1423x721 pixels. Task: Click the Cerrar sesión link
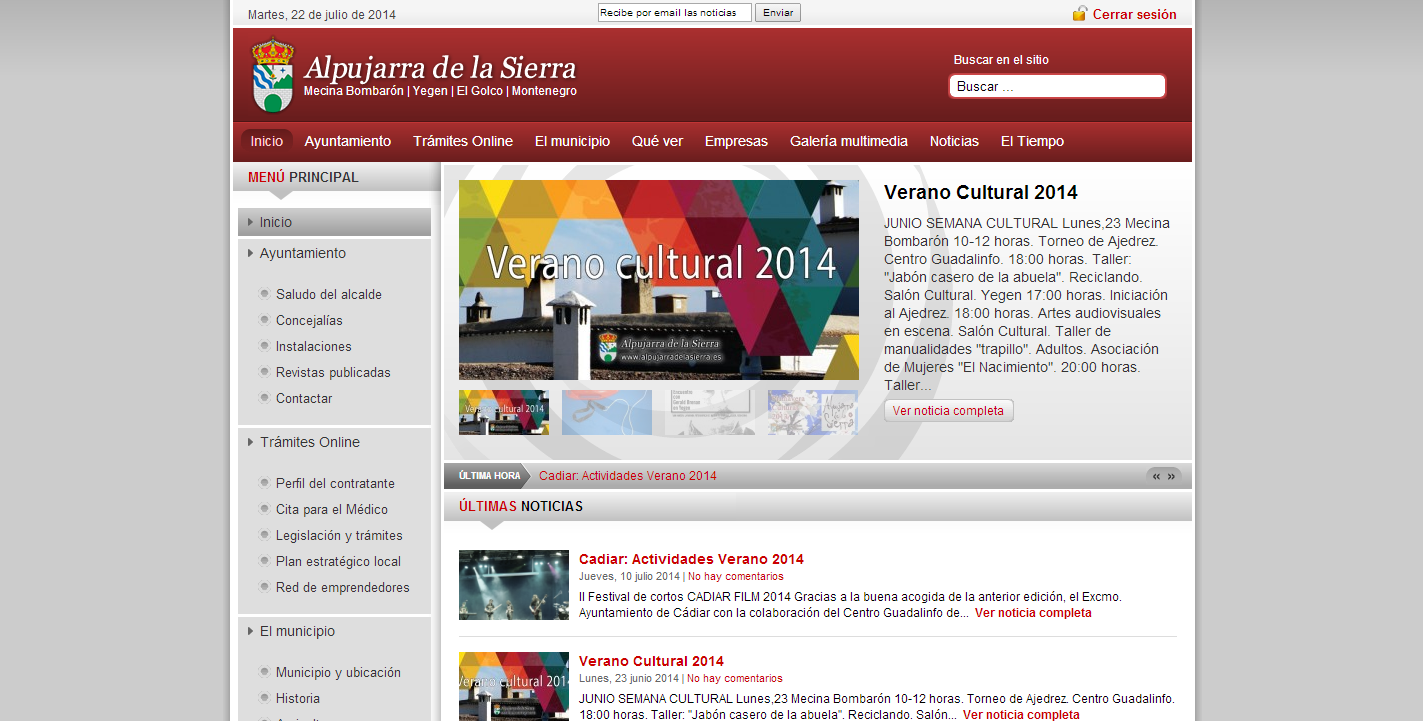[1134, 14]
